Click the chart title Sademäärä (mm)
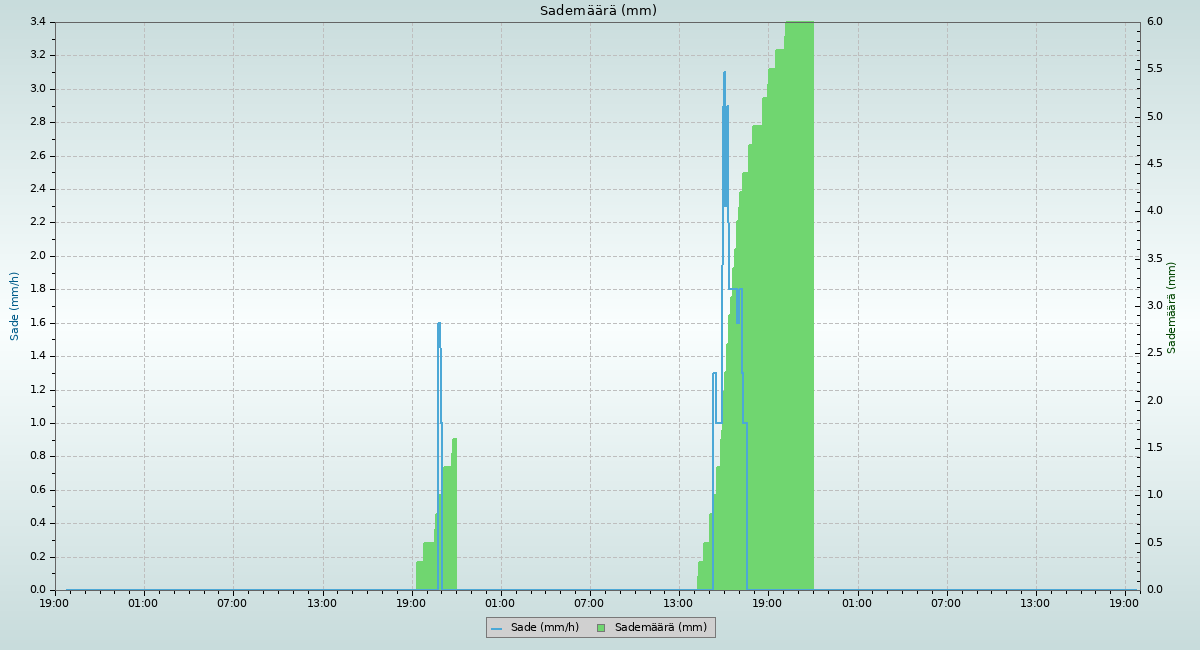Image resolution: width=1200 pixels, height=650 pixels. (x=598, y=11)
